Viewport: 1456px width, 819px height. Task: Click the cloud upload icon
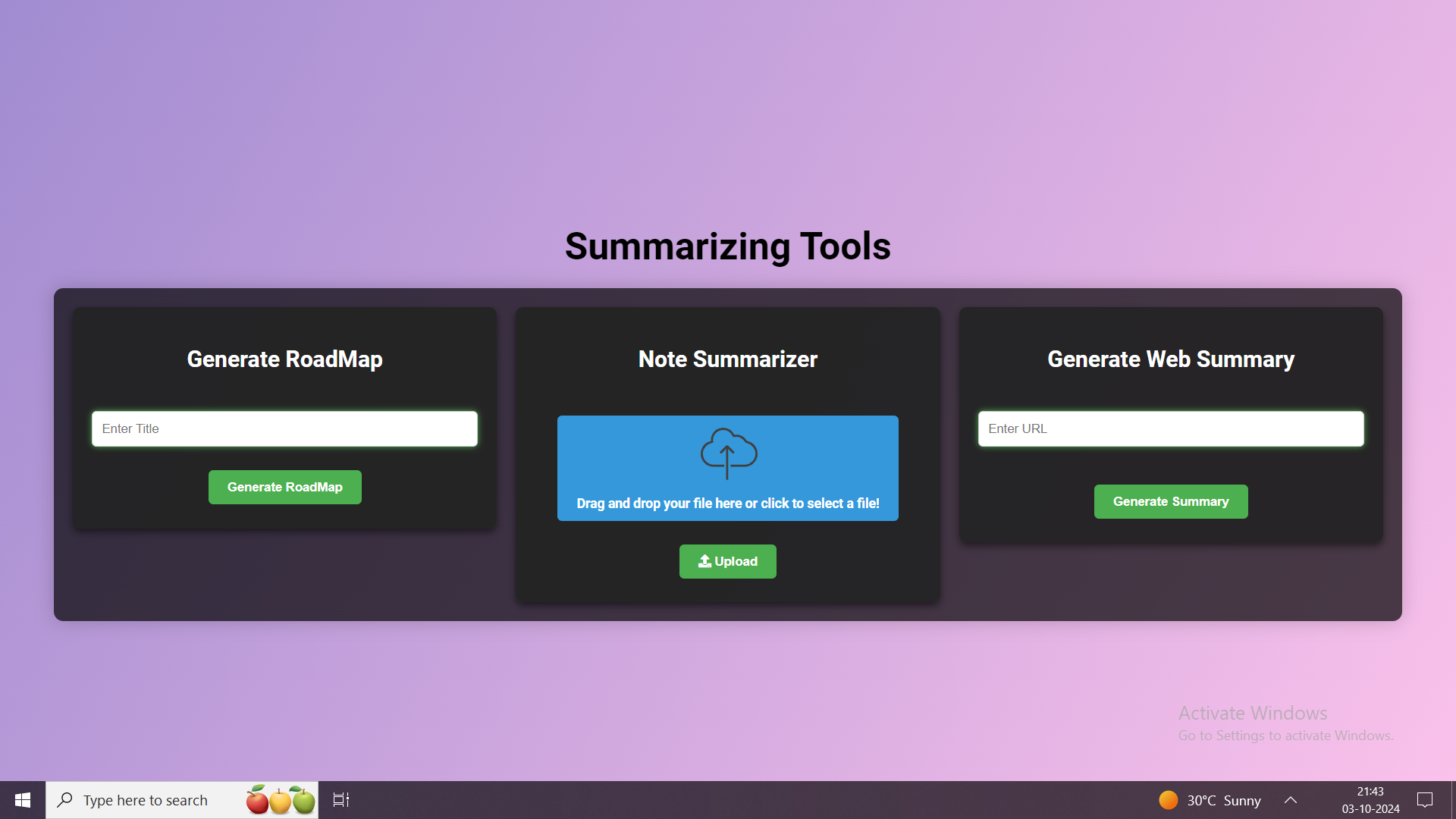pos(728,453)
